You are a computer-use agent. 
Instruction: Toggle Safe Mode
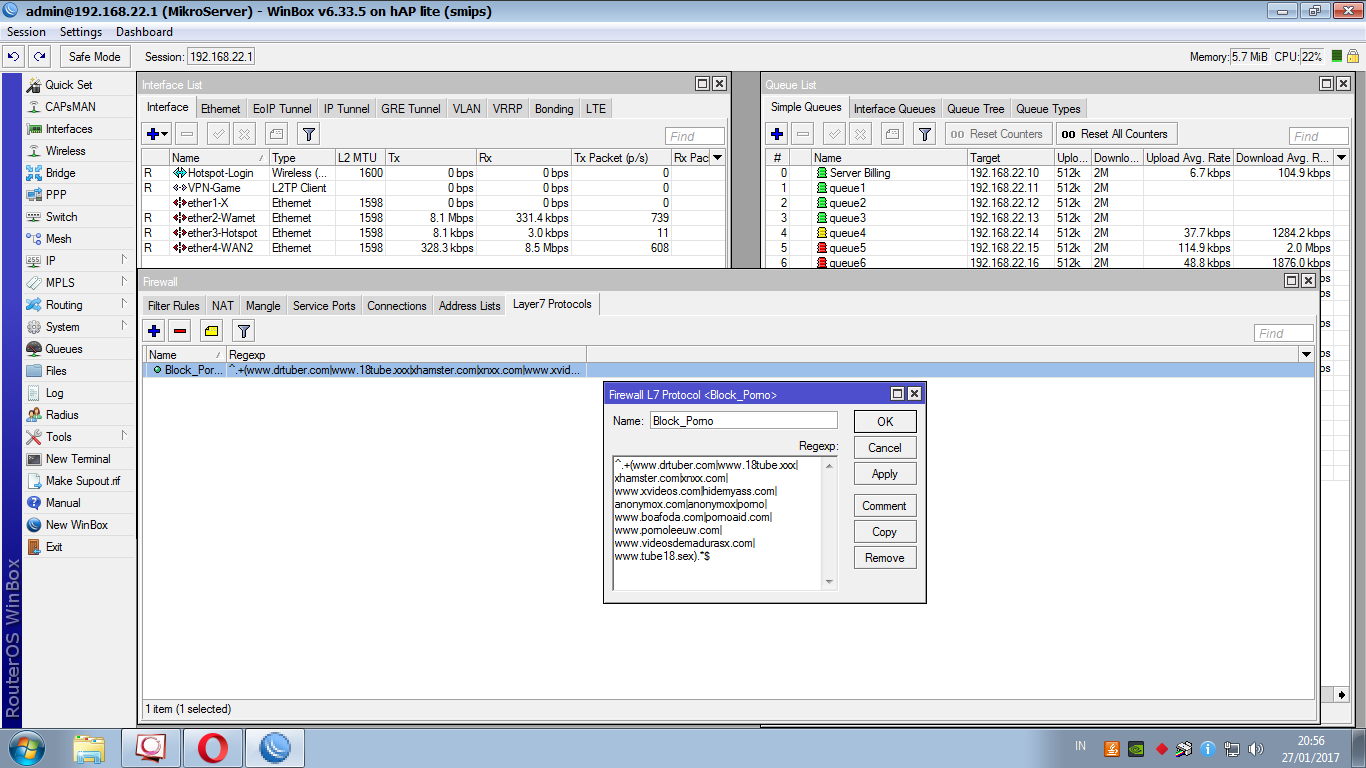click(95, 57)
